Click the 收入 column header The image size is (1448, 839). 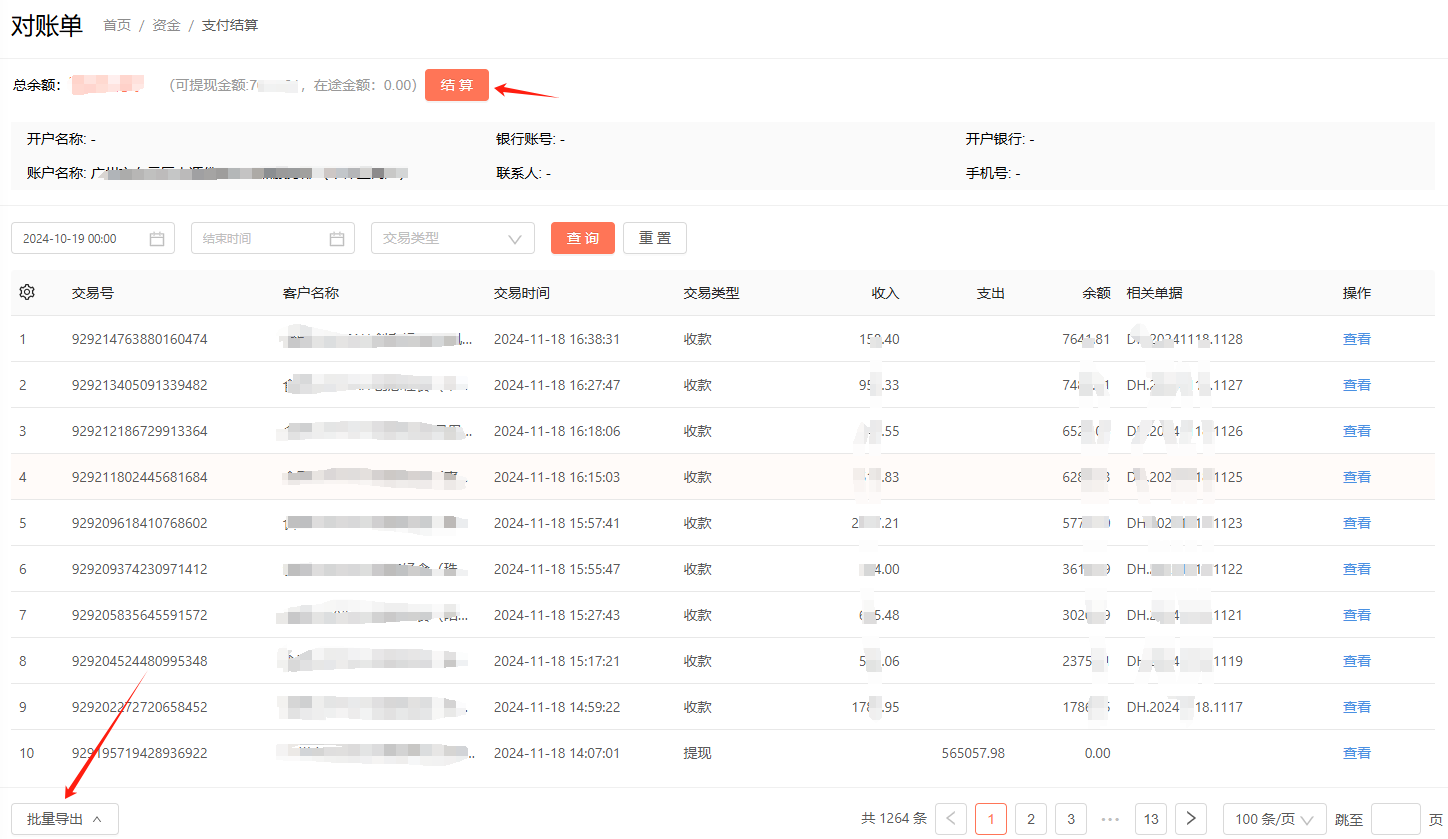[886, 293]
